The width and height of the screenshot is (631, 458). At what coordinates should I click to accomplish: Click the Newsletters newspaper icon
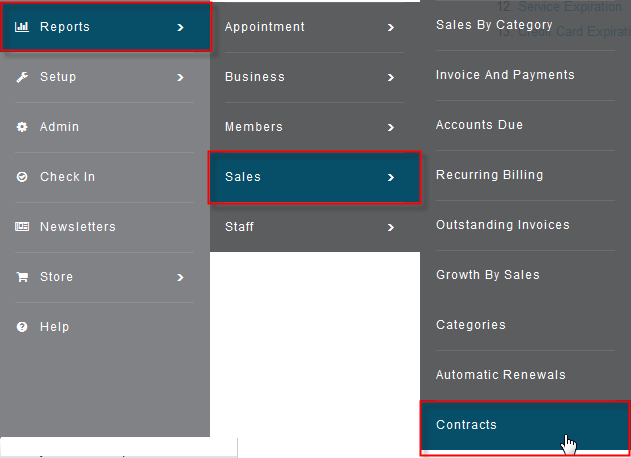pyautogui.click(x=22, y=227)
